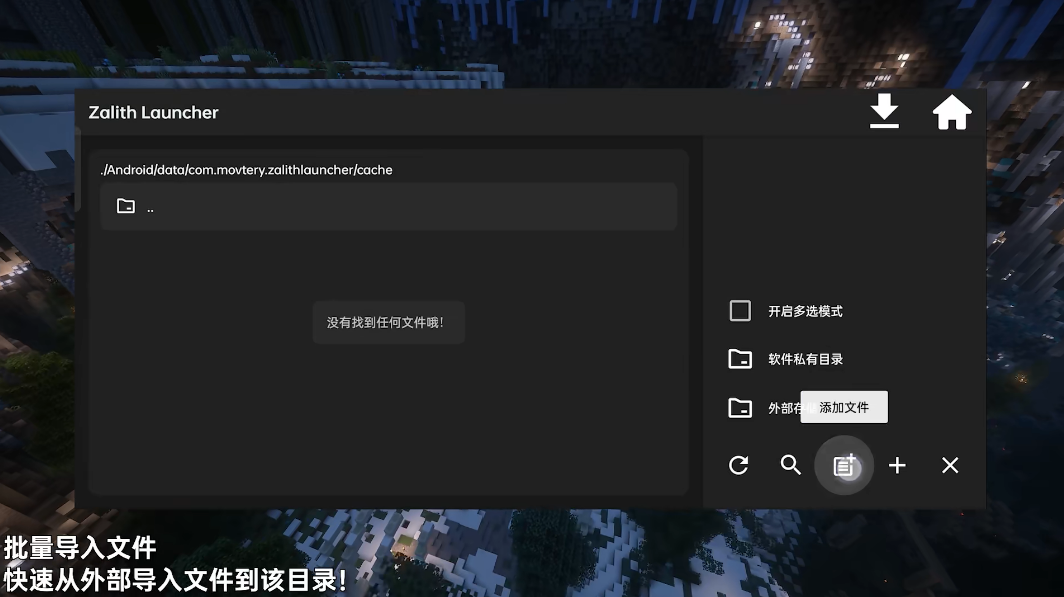Click the plus icon to add a file
The height and width of the screenshot is (597, 1064).
pyautogui.click(x=897, y=465)
